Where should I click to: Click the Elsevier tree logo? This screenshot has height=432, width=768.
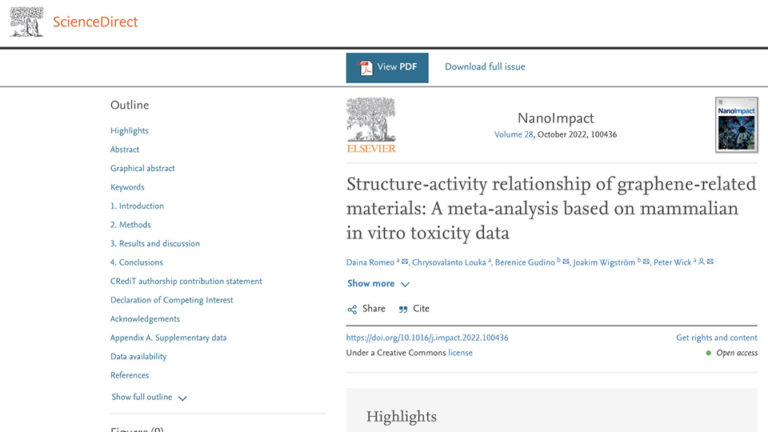pos(371,125)
